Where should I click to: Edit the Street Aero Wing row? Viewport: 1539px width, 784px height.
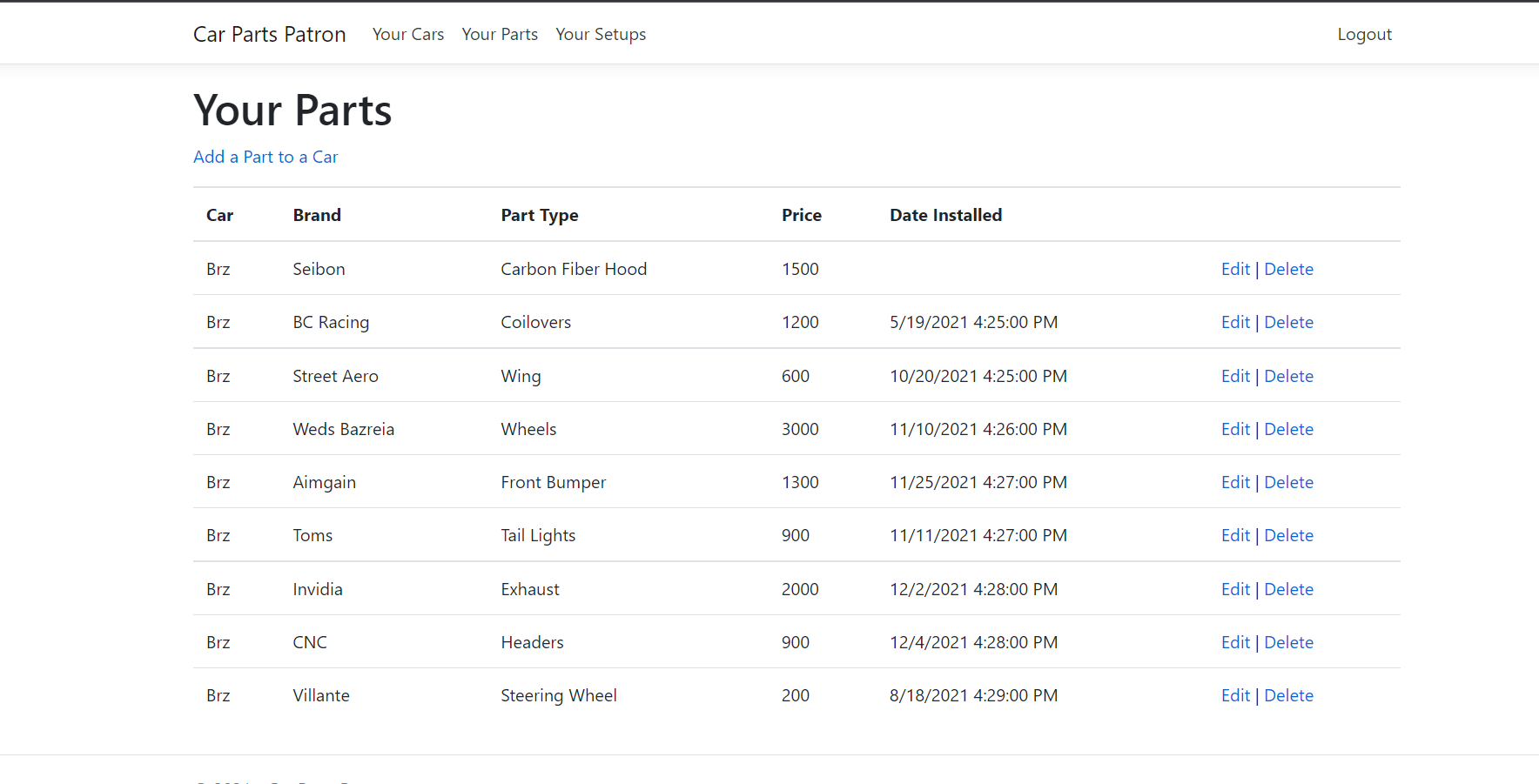click(1234, 376)
